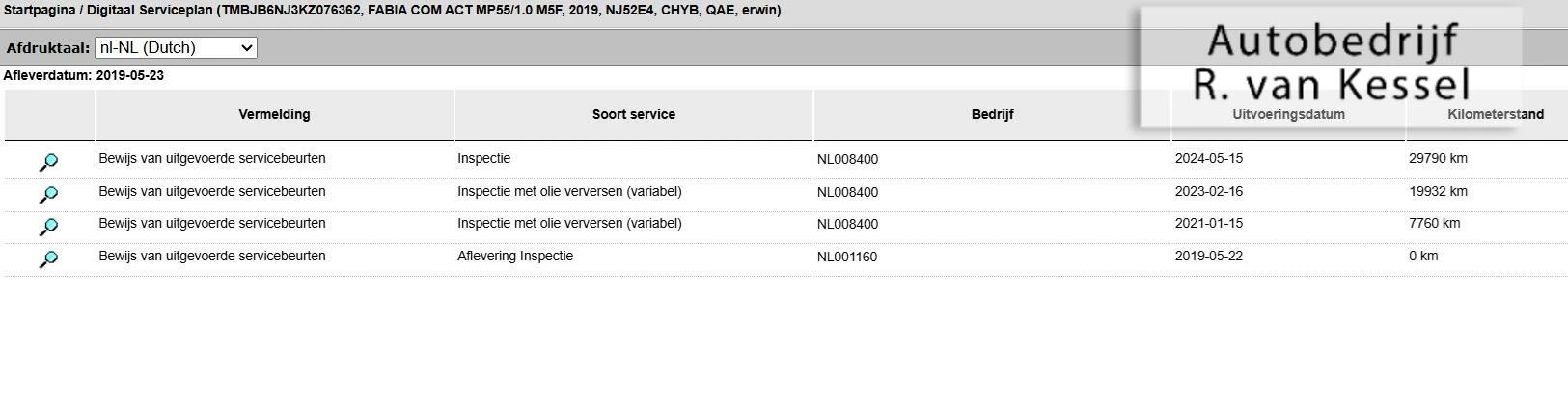Open magnifier icon for 2021-01-15 service record

pyautogui.click(x=48, y=228)
